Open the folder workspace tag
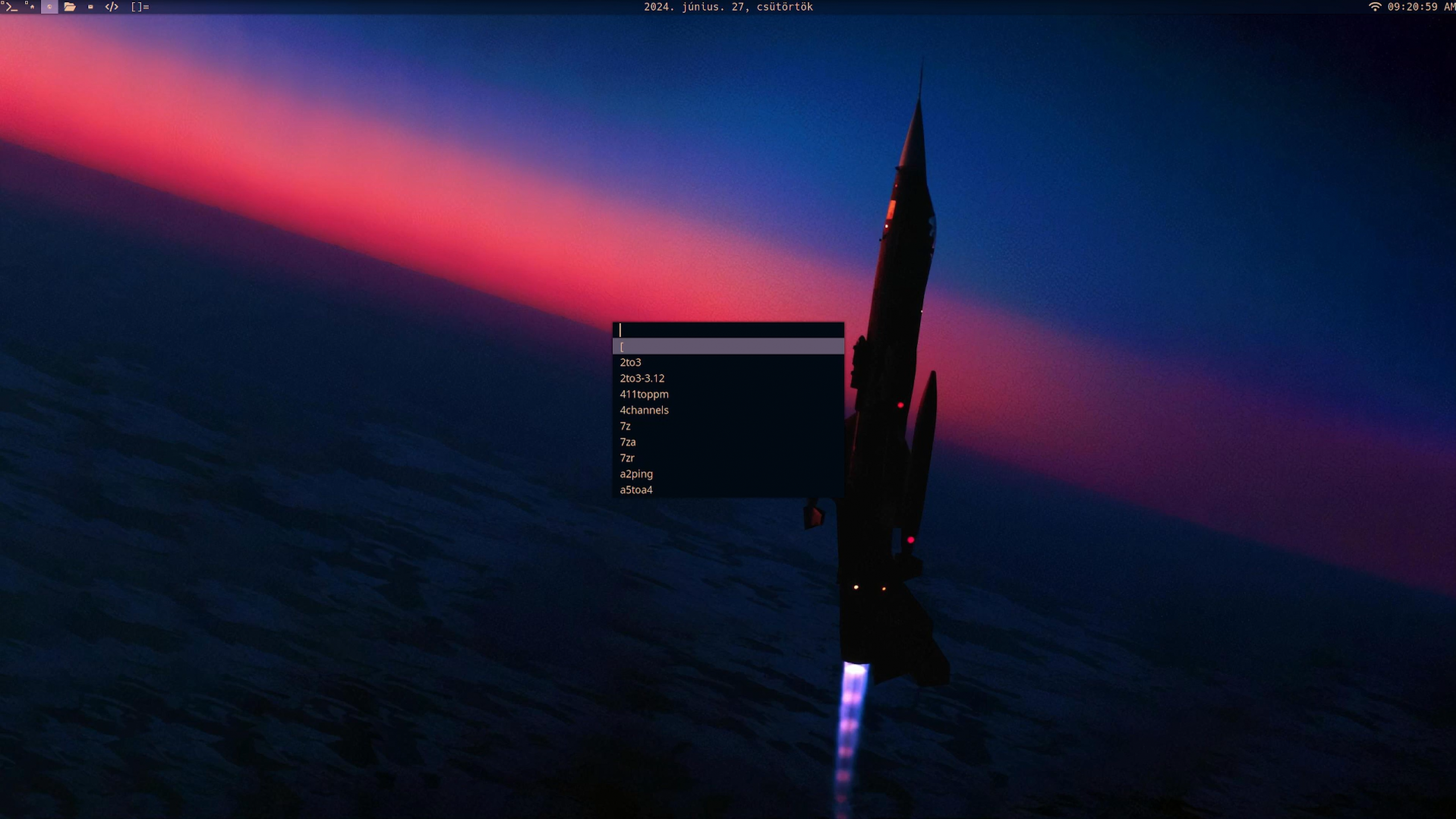The width and height of the screenshot is (1456, 819). tap(69, 7)
